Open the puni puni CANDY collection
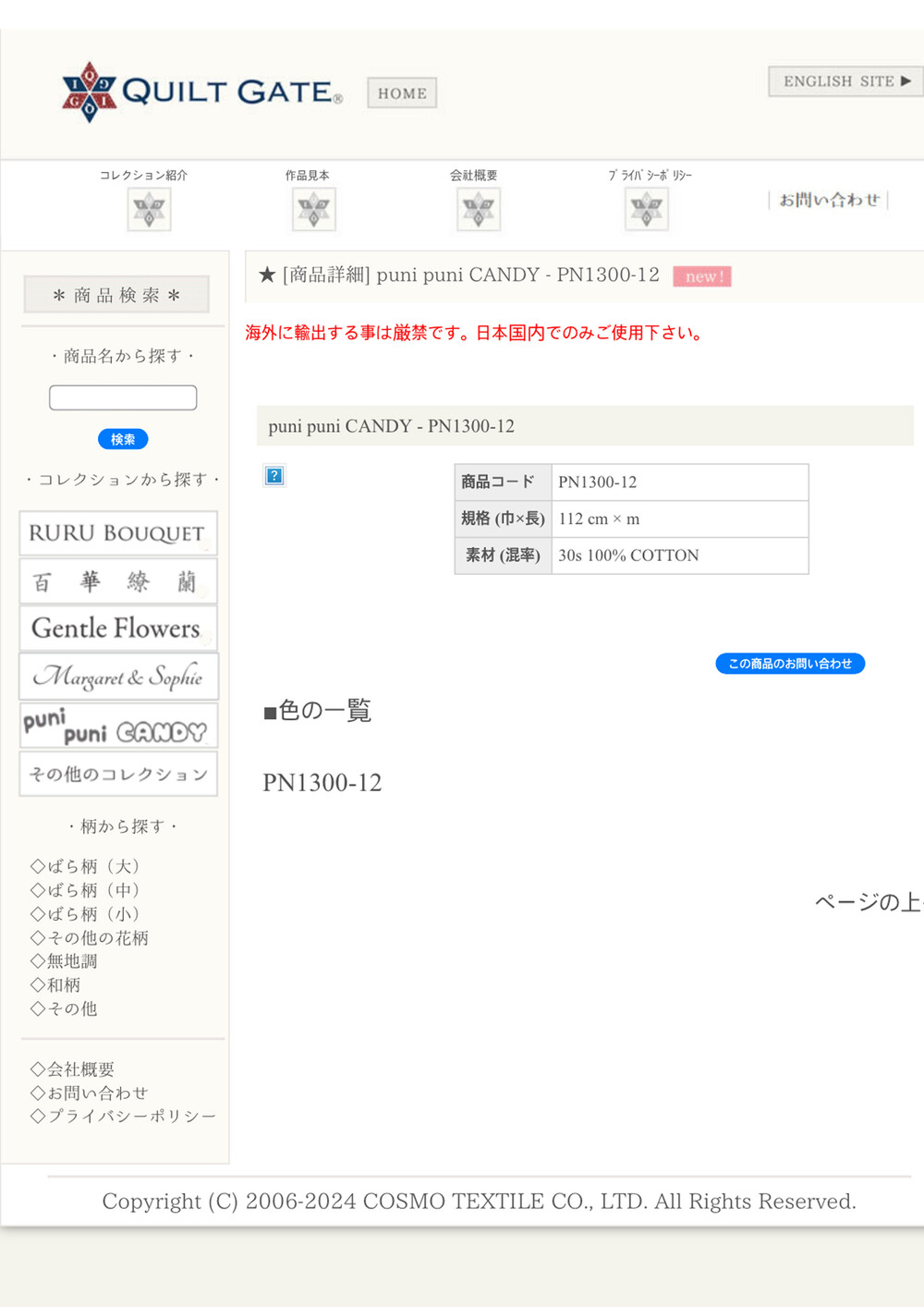 pyautogui.click(x=118, y=726)
